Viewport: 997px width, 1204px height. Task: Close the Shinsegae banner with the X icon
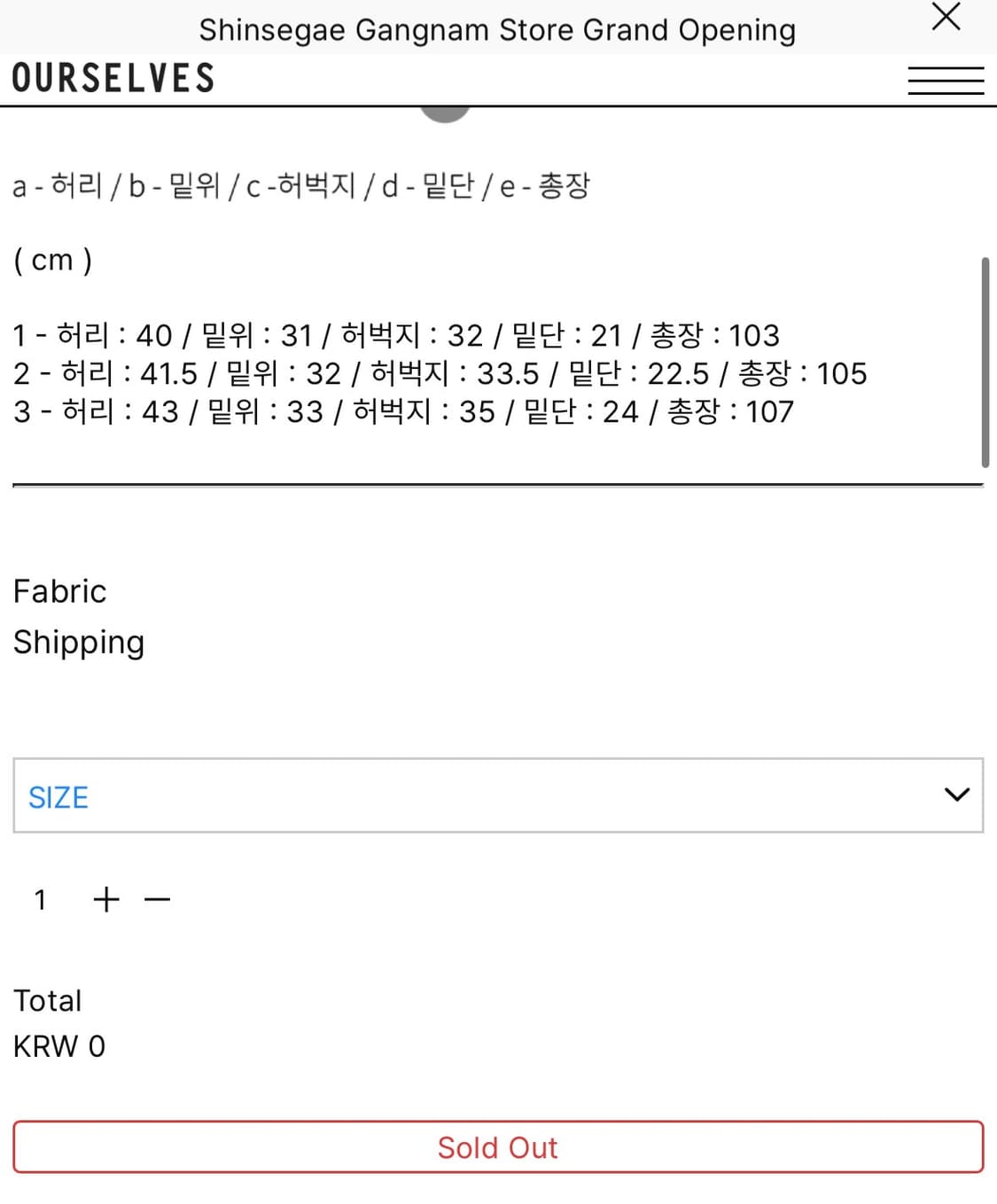[x=945, y=18]
